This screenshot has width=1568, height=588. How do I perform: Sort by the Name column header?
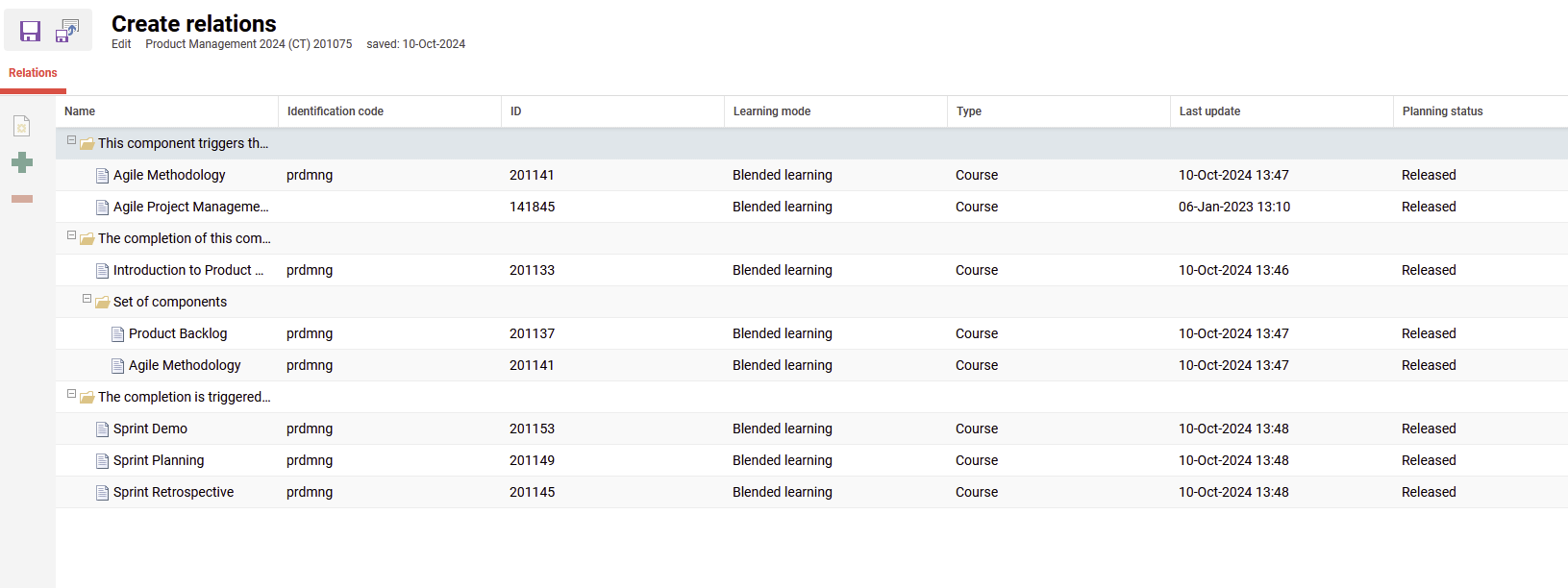pos(80,111)
